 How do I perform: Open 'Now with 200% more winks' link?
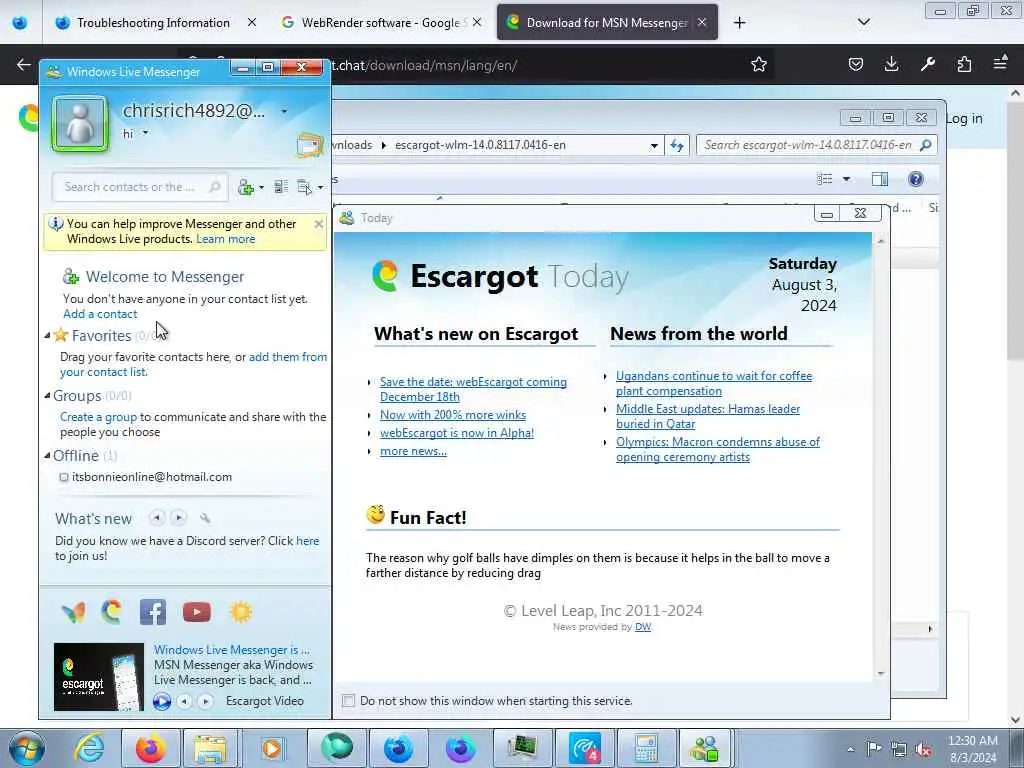[x=453, y=415]
